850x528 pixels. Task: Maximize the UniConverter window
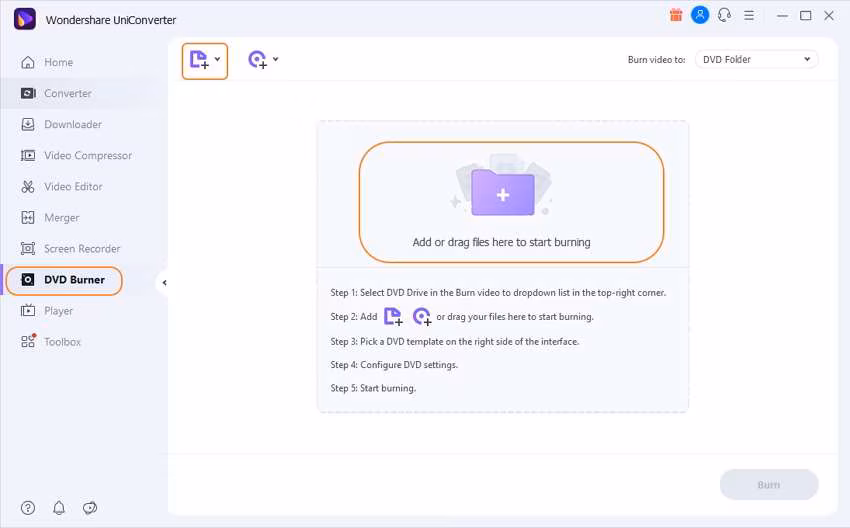806,16
